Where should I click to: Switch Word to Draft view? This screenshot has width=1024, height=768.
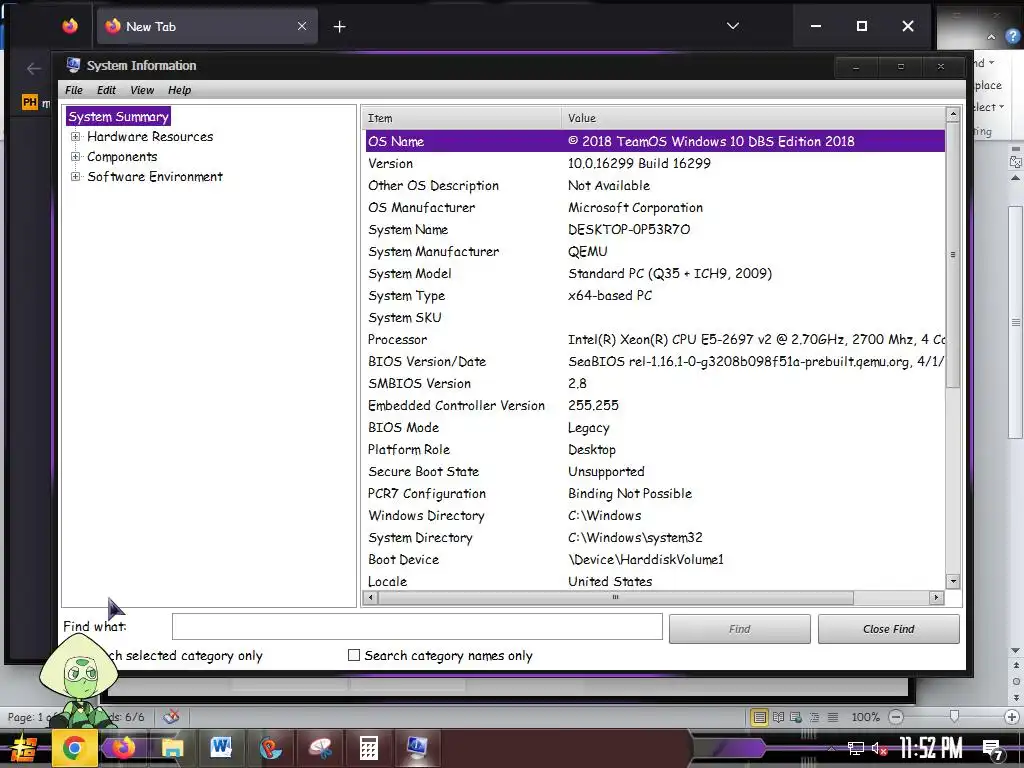click(x=833, y=717)
